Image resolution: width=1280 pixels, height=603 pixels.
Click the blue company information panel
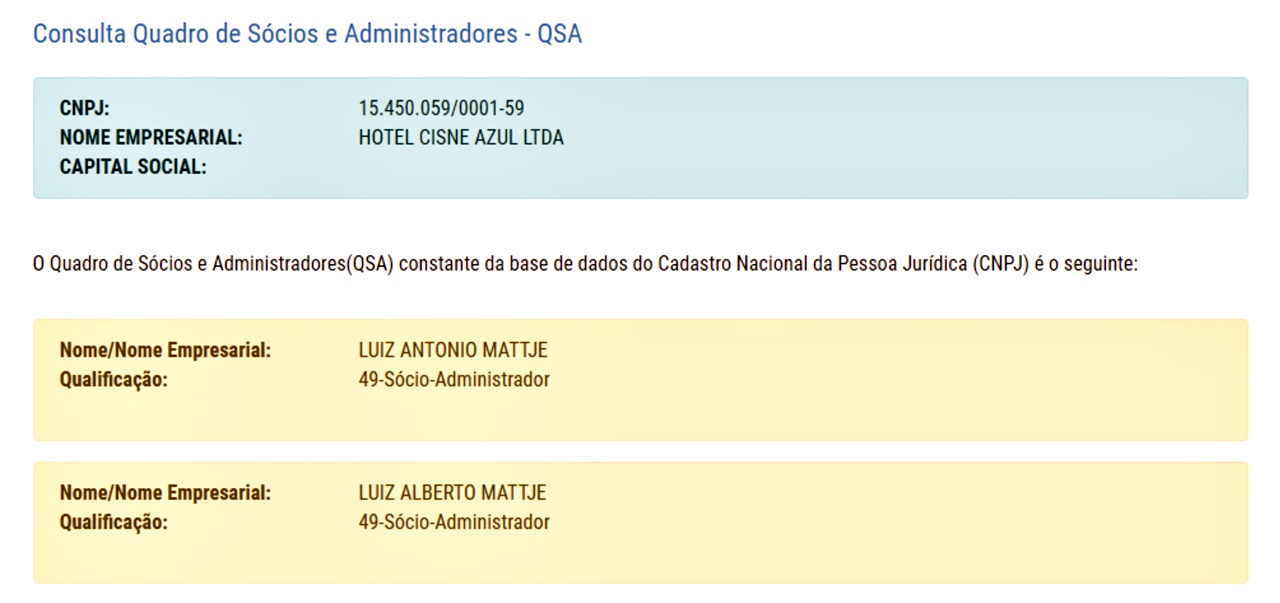[640, 138]
